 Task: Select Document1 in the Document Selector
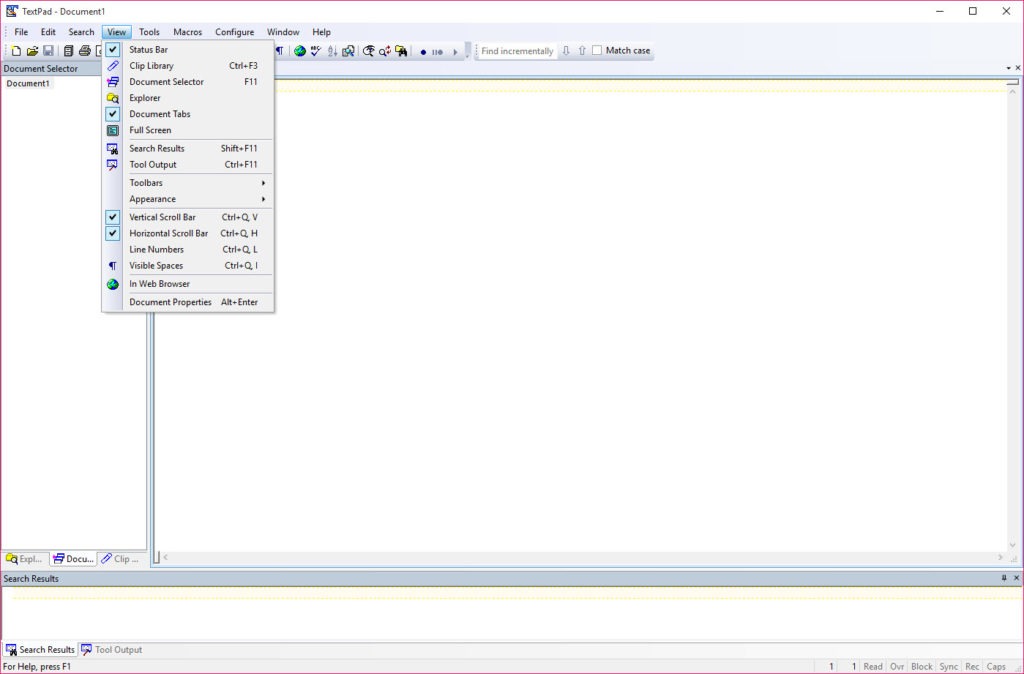click(x=28, y=84)
